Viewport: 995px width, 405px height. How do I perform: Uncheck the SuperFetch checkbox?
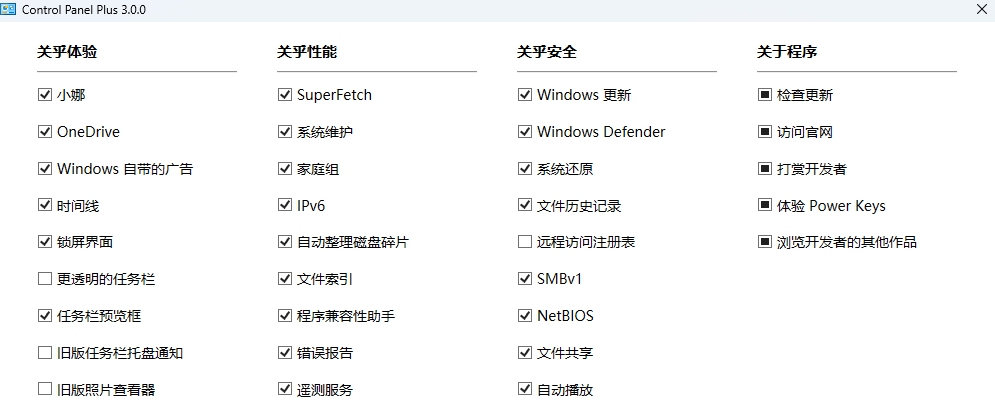(x=285, y=95)
